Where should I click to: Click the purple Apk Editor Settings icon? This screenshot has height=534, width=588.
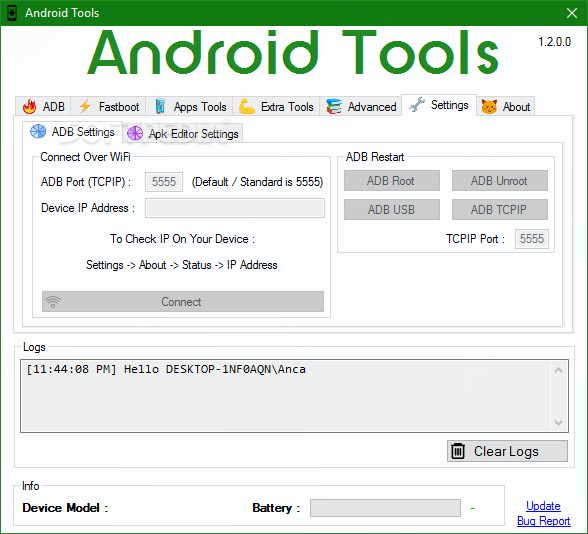point(135,134)
